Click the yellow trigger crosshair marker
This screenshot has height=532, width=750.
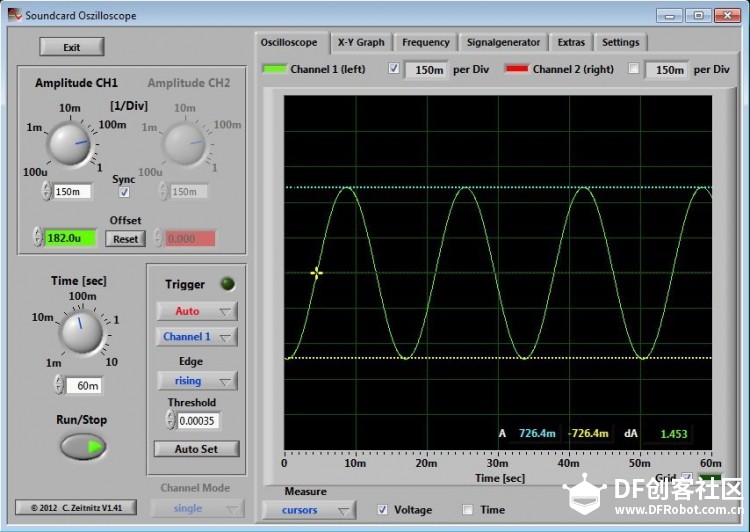(316, 273)
